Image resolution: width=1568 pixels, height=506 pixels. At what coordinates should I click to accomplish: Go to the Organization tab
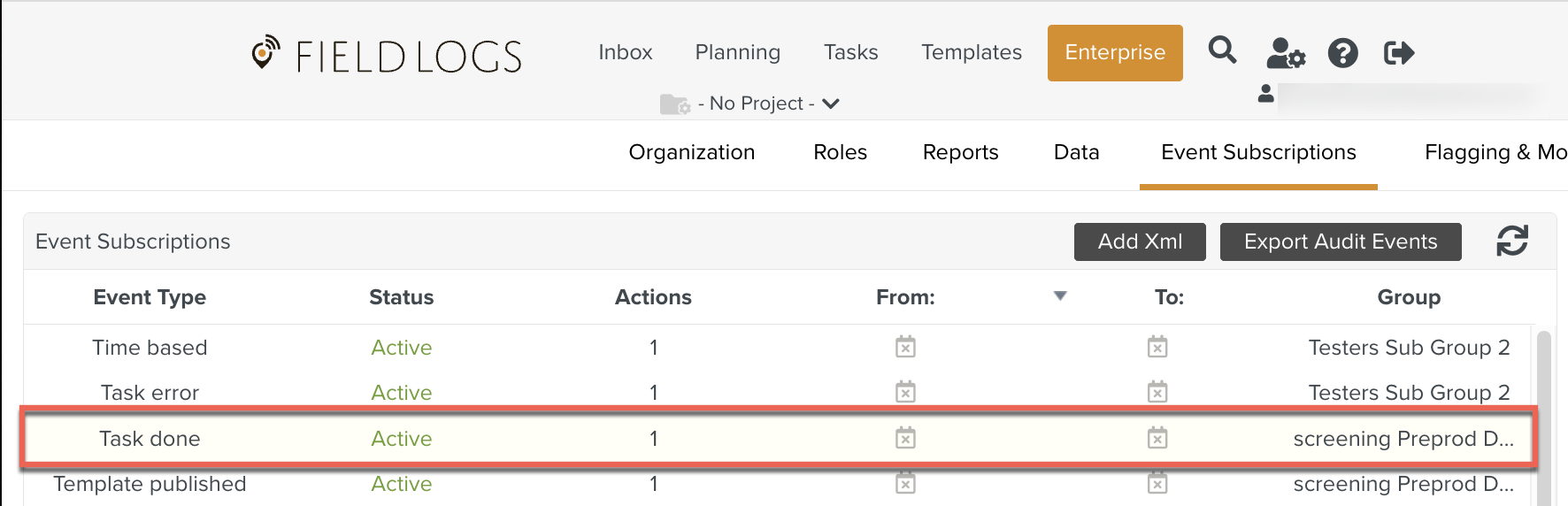[691, 152]
